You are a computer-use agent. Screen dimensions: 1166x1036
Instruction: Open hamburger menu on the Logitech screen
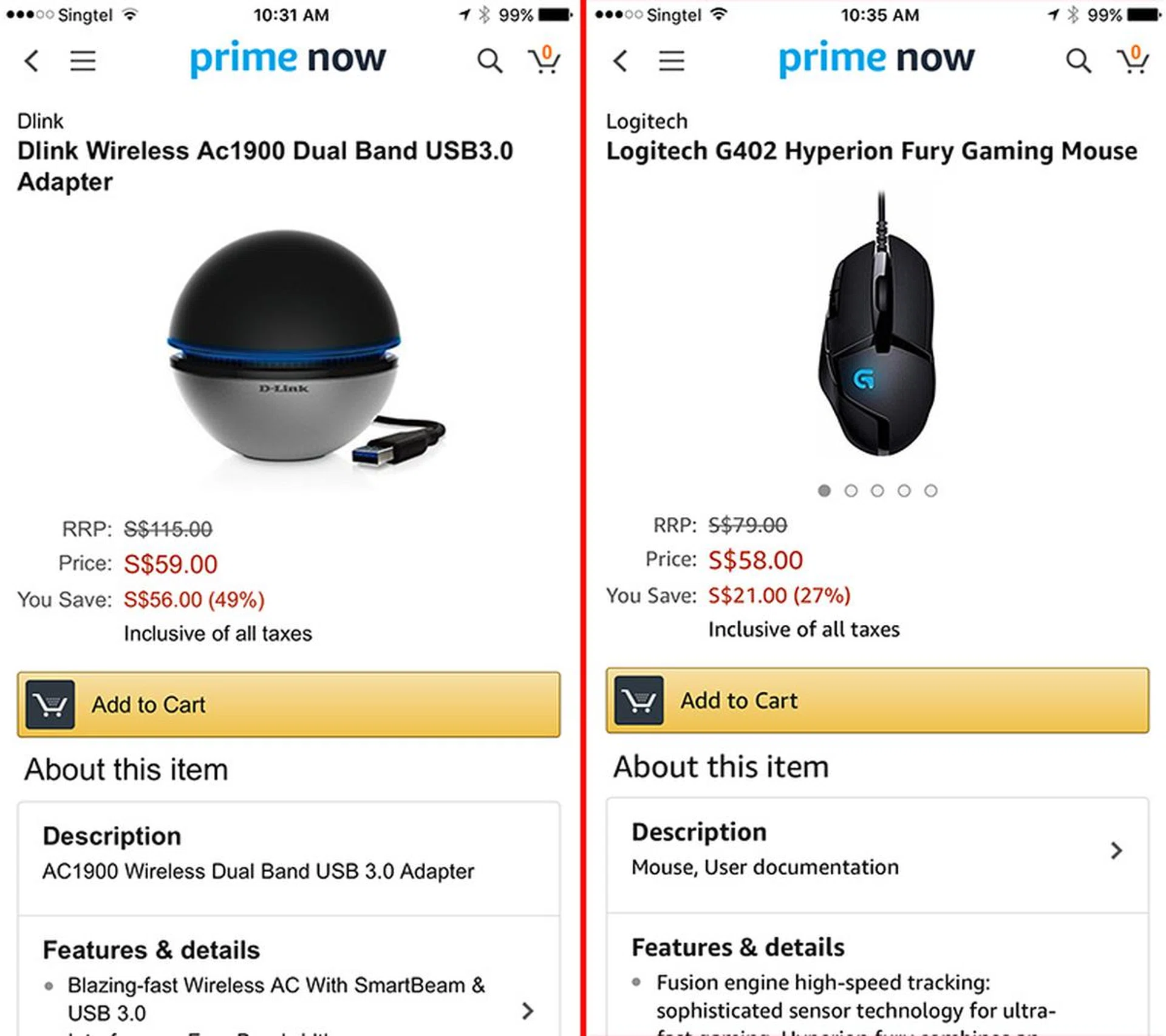672,61
